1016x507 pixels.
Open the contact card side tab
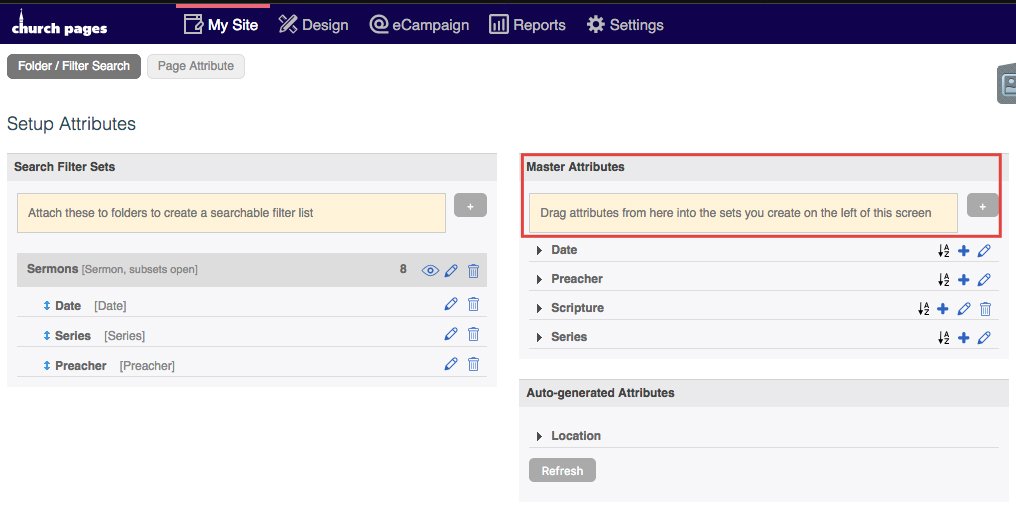point(1007,84)
